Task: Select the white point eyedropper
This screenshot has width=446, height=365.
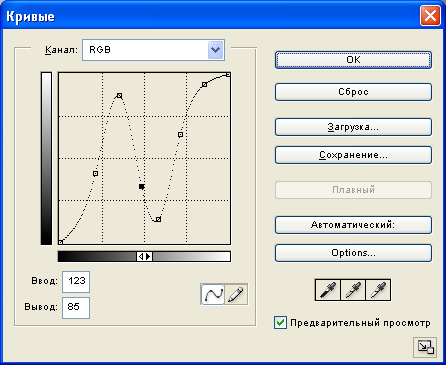Action: [x=378, y=290]
